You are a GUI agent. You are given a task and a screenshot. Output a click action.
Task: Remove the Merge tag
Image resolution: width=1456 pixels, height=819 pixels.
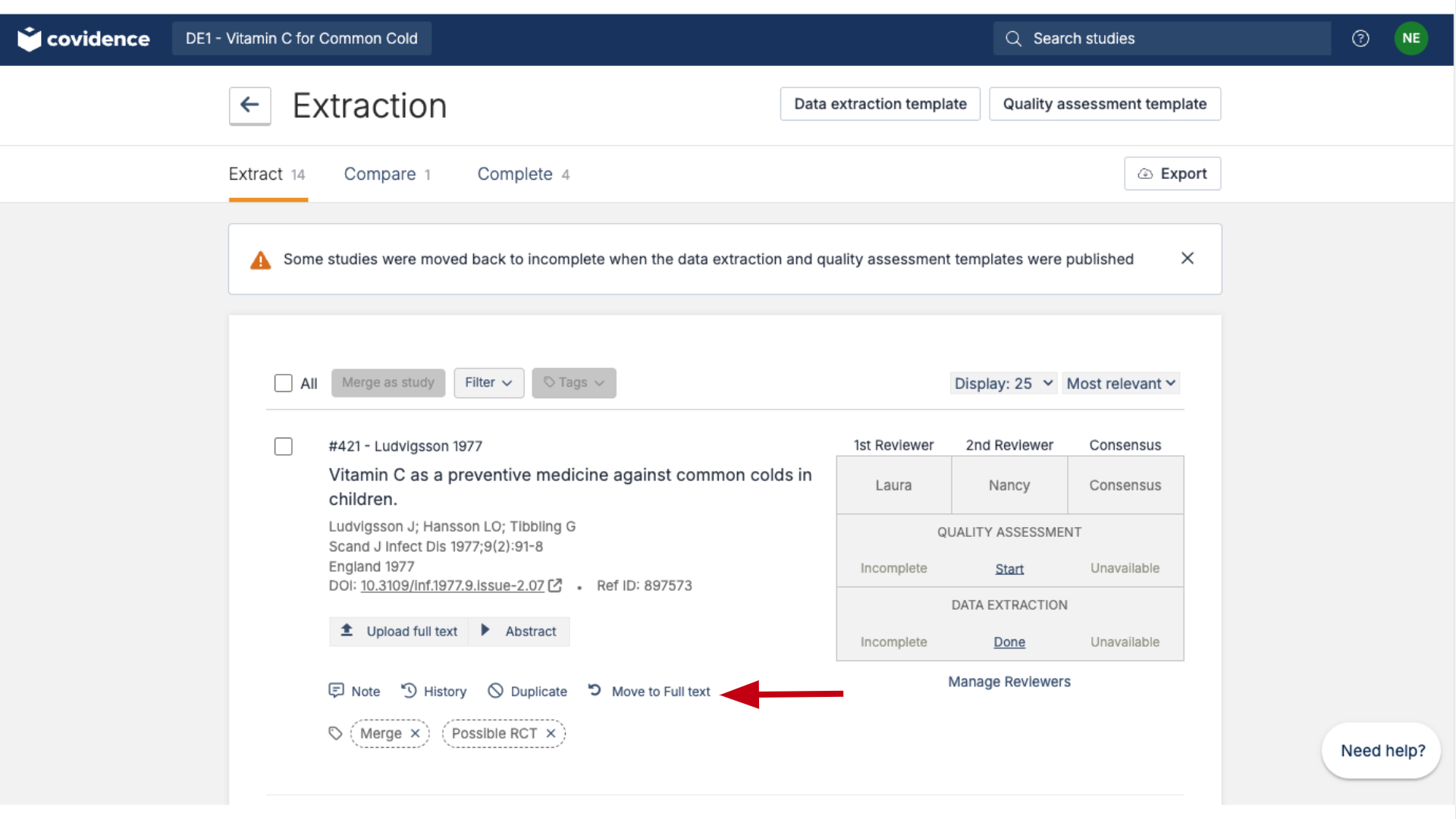pos(415,733)
